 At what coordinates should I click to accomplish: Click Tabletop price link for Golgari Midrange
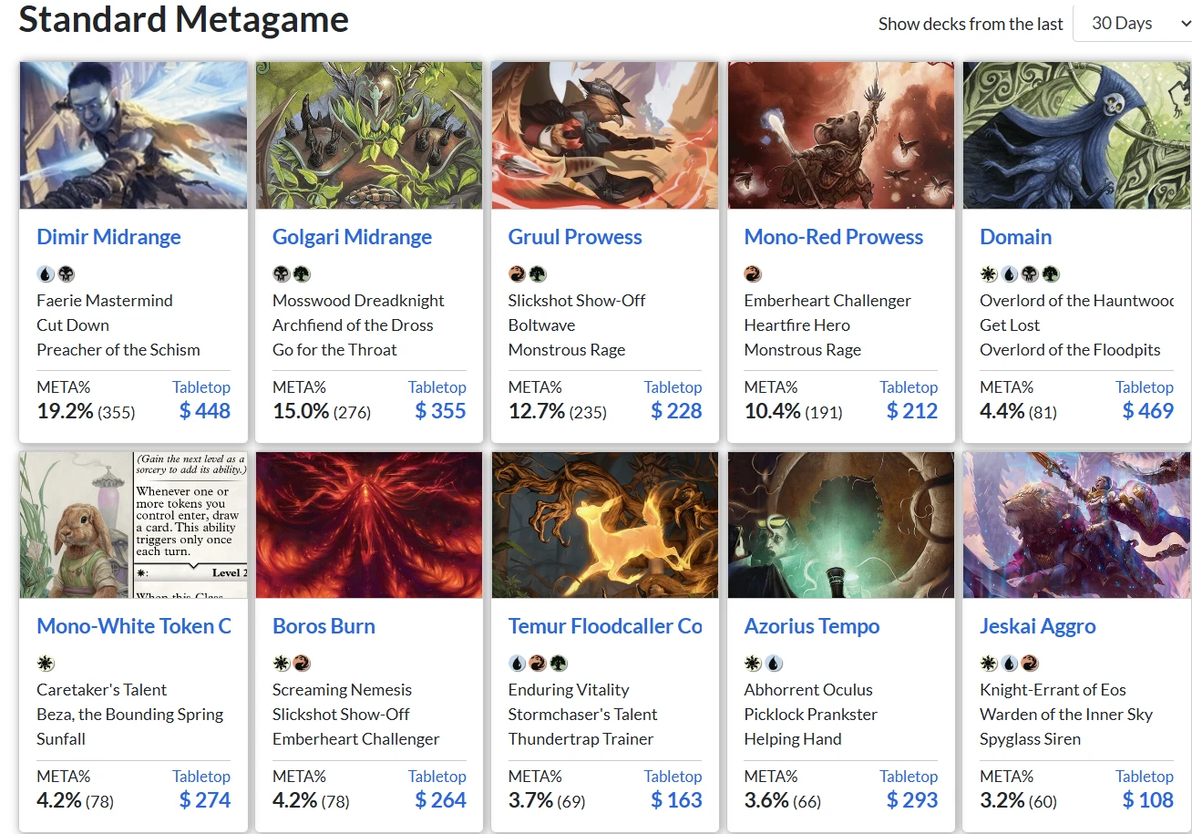pos(437,387)
